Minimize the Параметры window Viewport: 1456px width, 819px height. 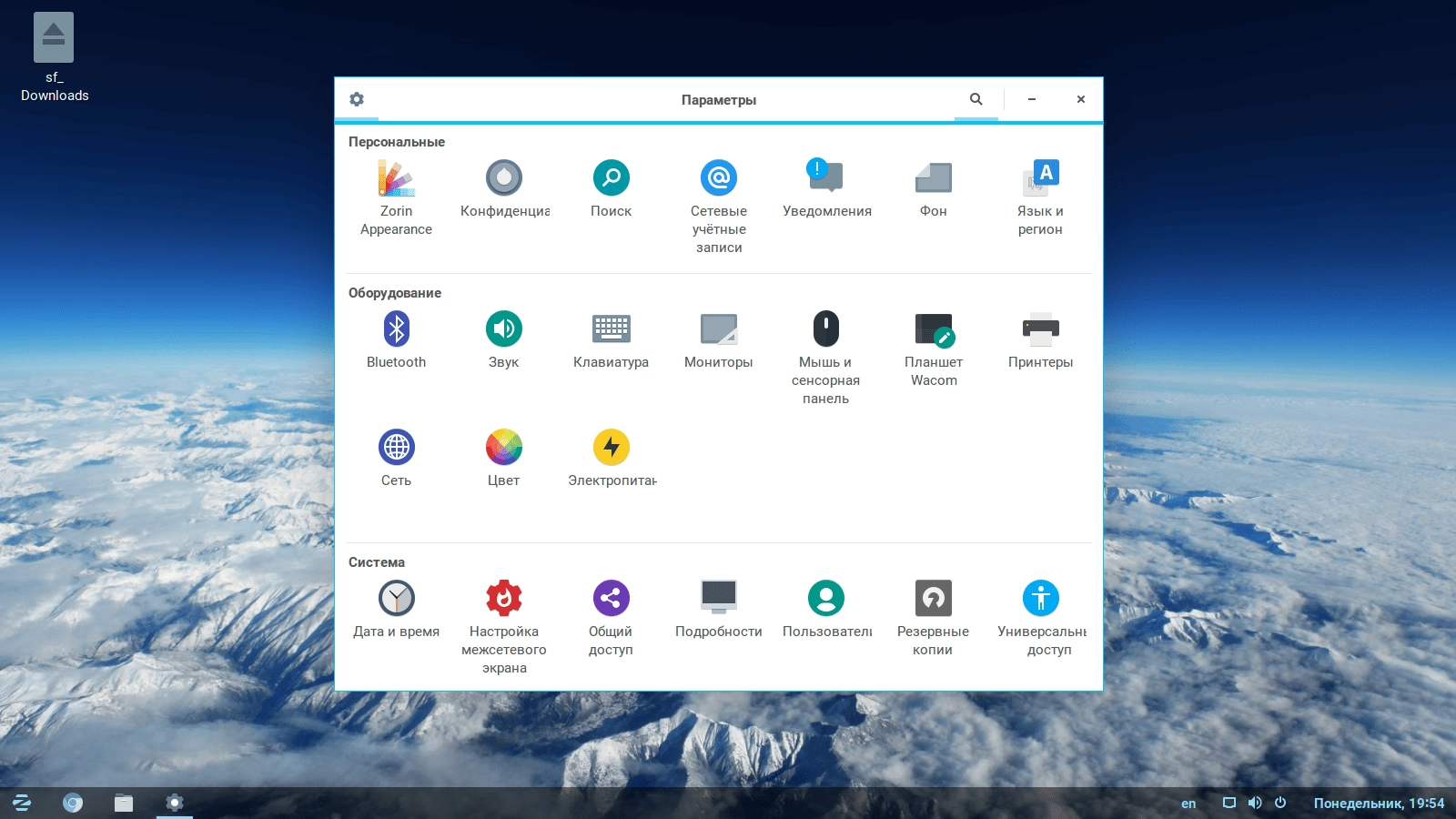tap(1032, 99)
